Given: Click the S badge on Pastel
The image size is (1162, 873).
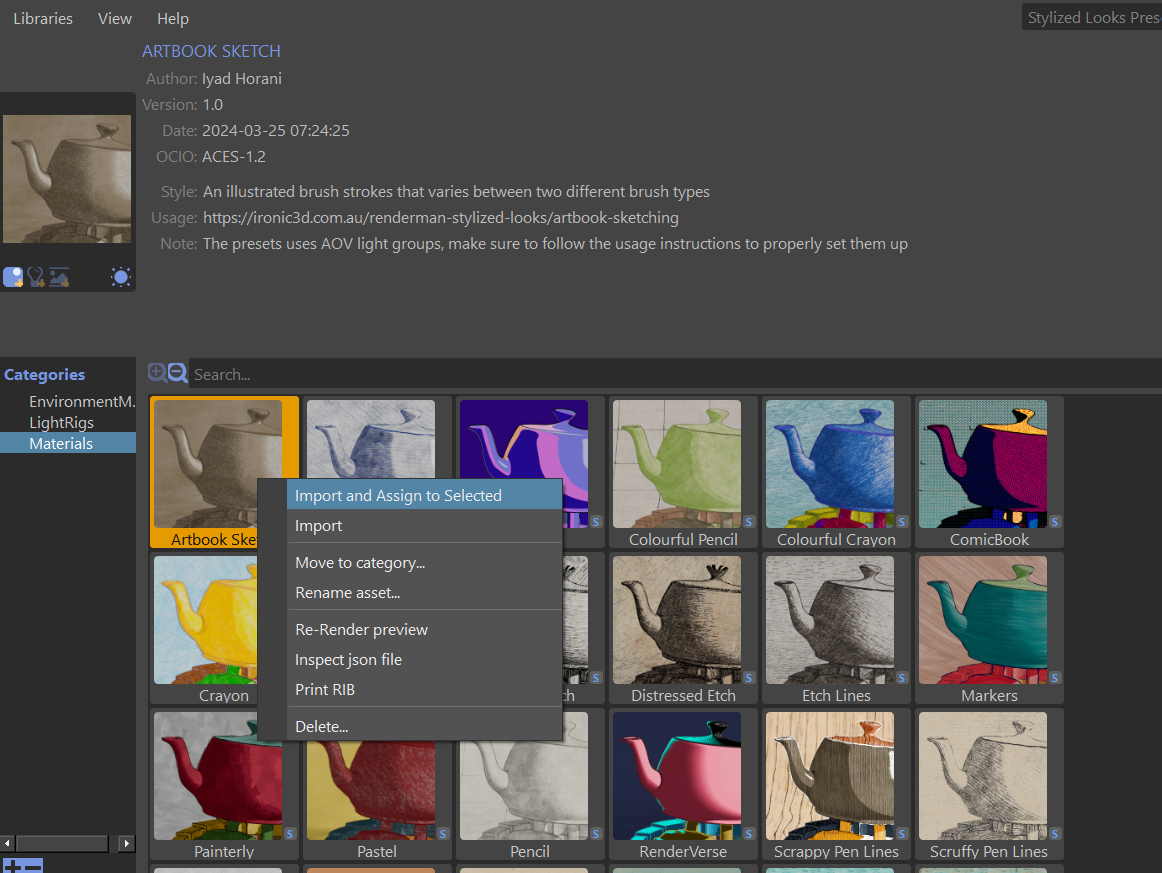Looking at the screenshot, I should coord(442,834).
